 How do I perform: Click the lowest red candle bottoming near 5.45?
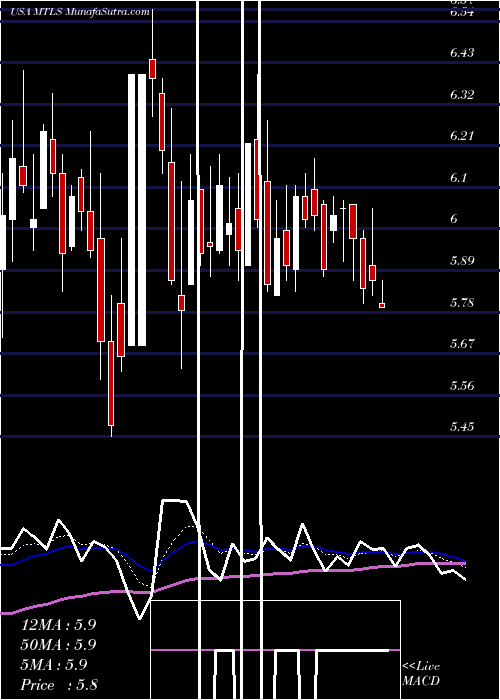click(x=111, y=383)
